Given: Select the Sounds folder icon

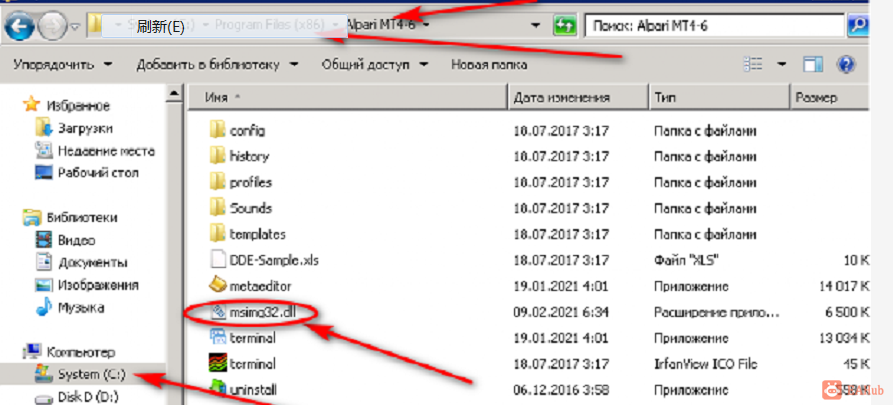Looking at the screenshot, I should point(218,208).
